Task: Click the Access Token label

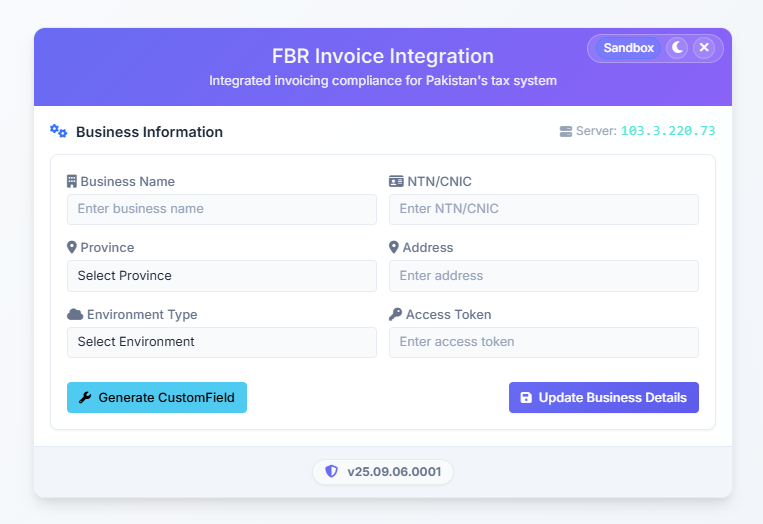Action: (448, 315)
